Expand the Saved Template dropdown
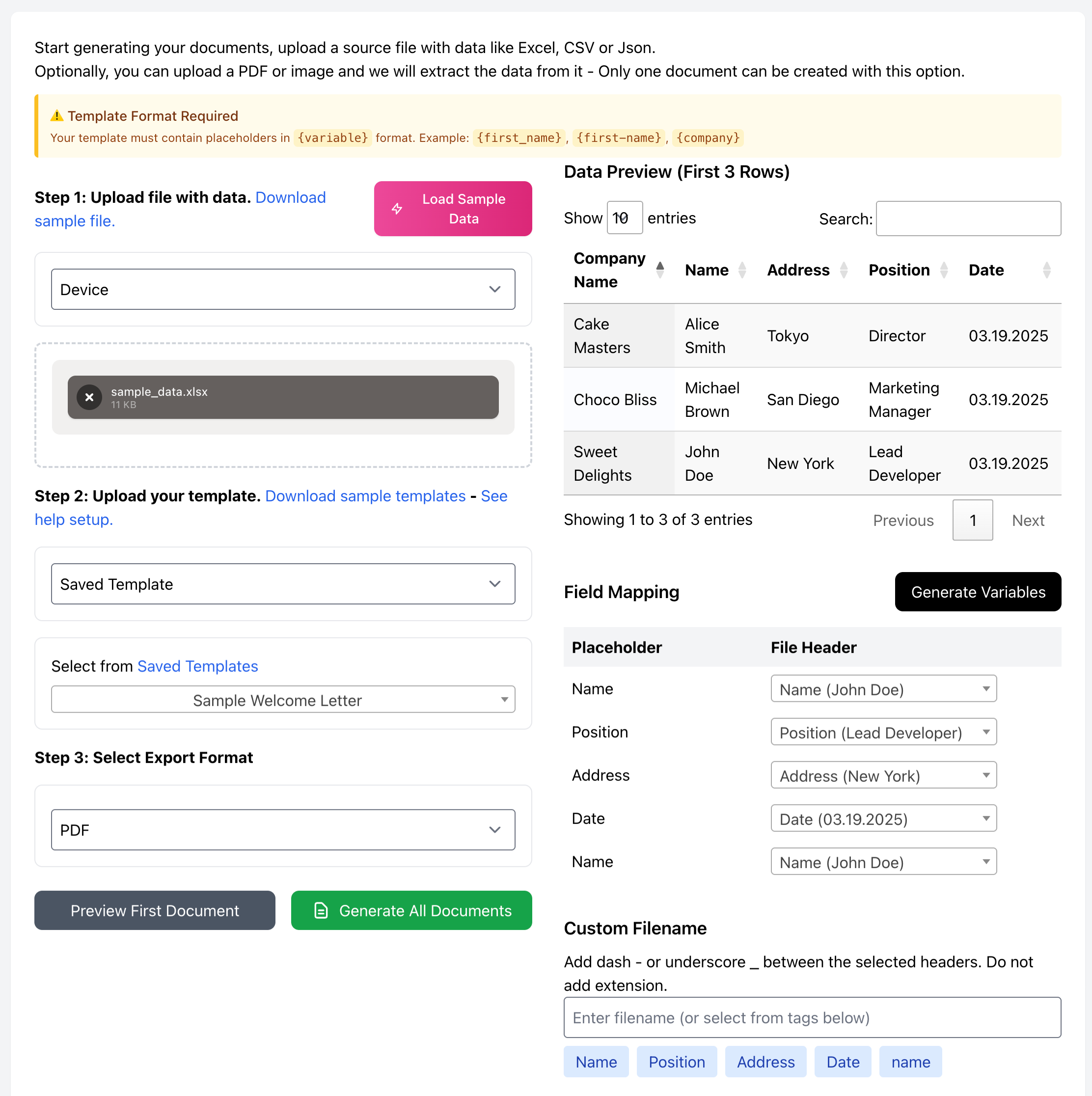Viewport: 1092px width, 1096px height. click(x=283, y=584)
